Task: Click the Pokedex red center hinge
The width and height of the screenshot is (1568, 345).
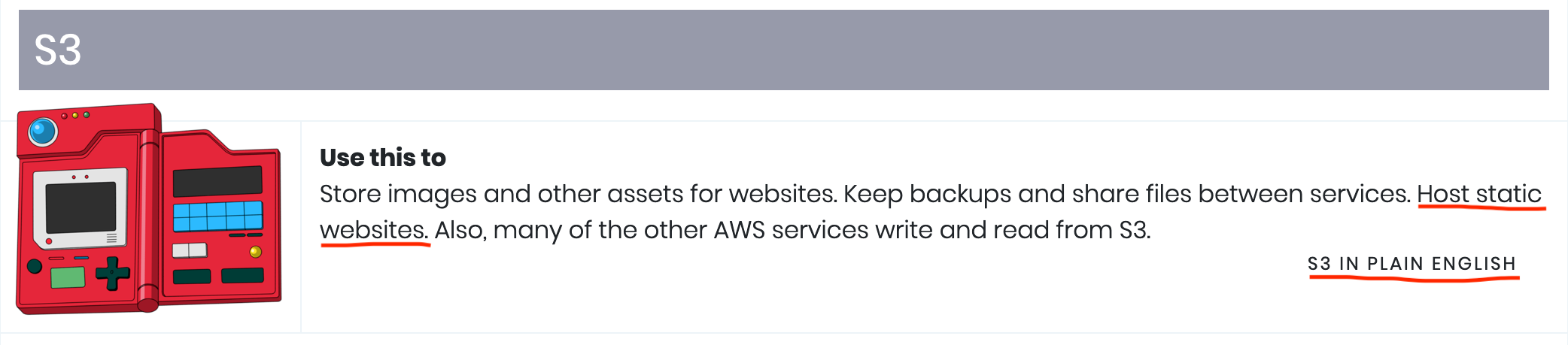Action: [x=149, y=219]
